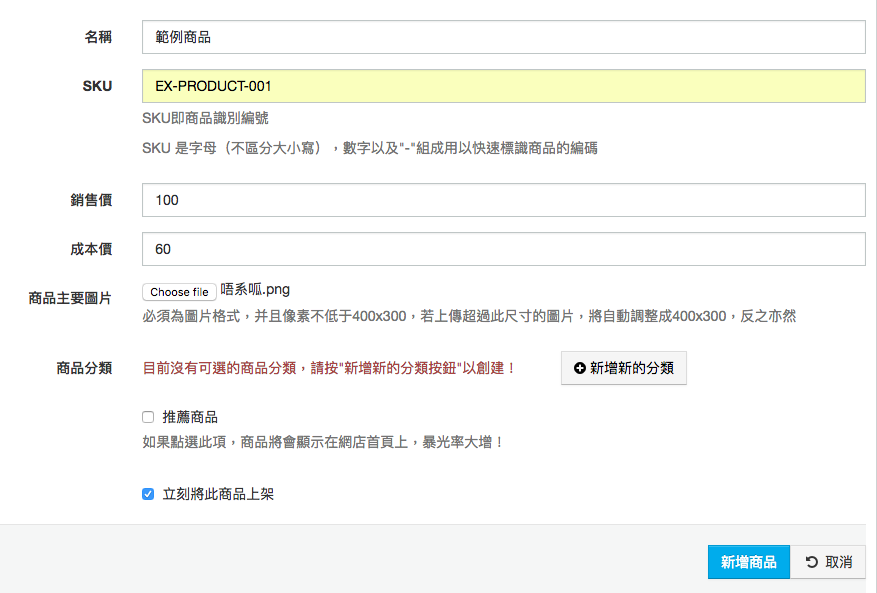
Task: Click the SKU field label
Action: [97, 86]
